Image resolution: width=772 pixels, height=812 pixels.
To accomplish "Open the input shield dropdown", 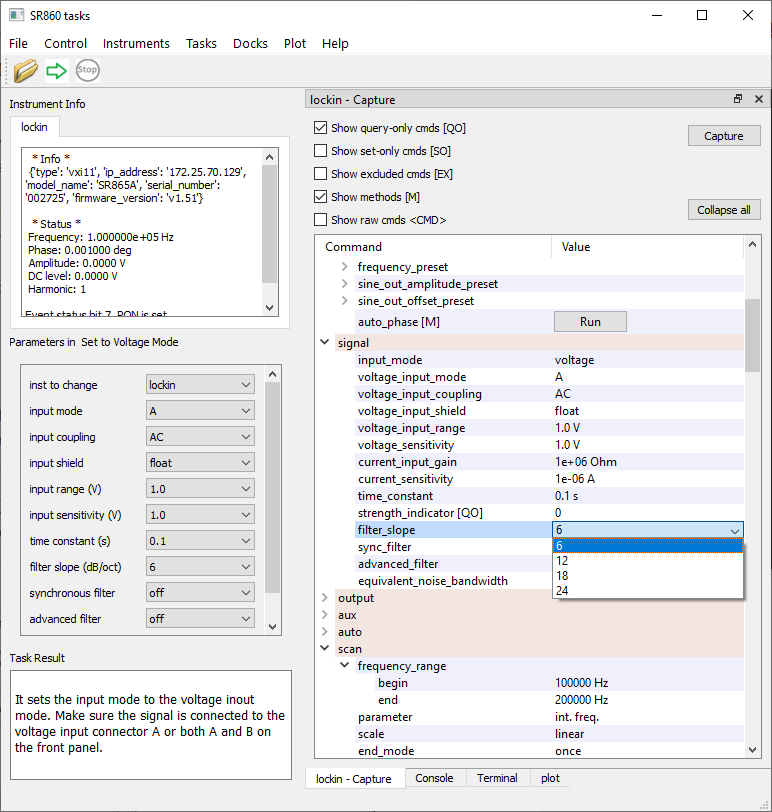I will tap(200, 462).
